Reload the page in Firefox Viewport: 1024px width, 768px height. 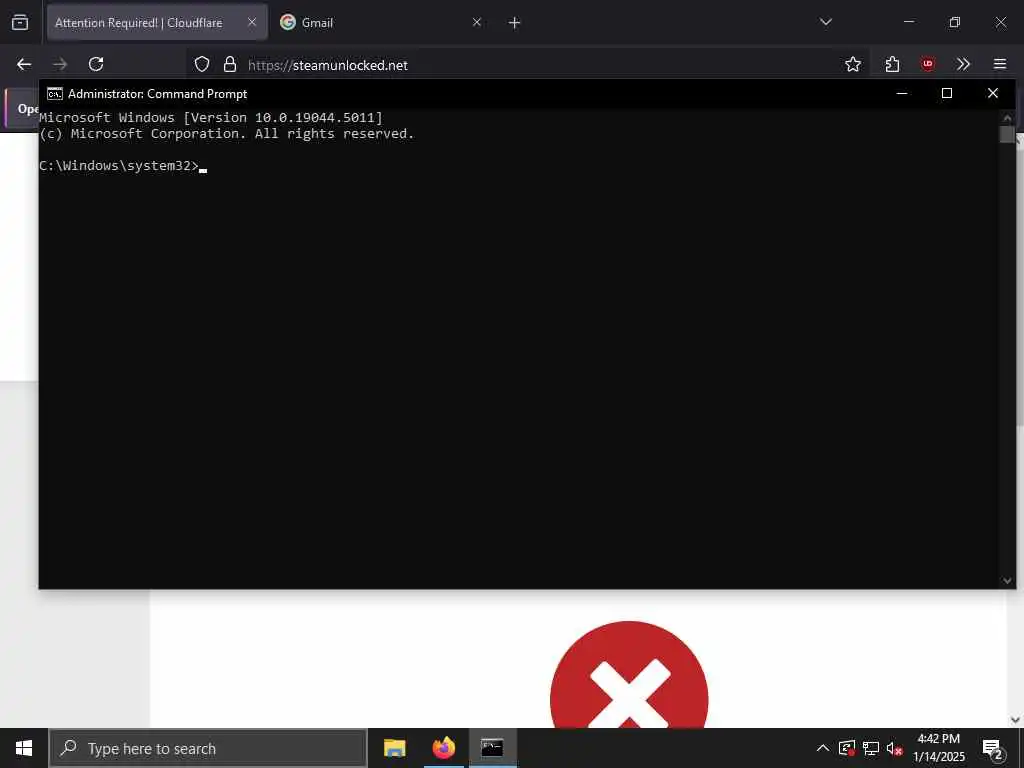[x=96, y=64]
